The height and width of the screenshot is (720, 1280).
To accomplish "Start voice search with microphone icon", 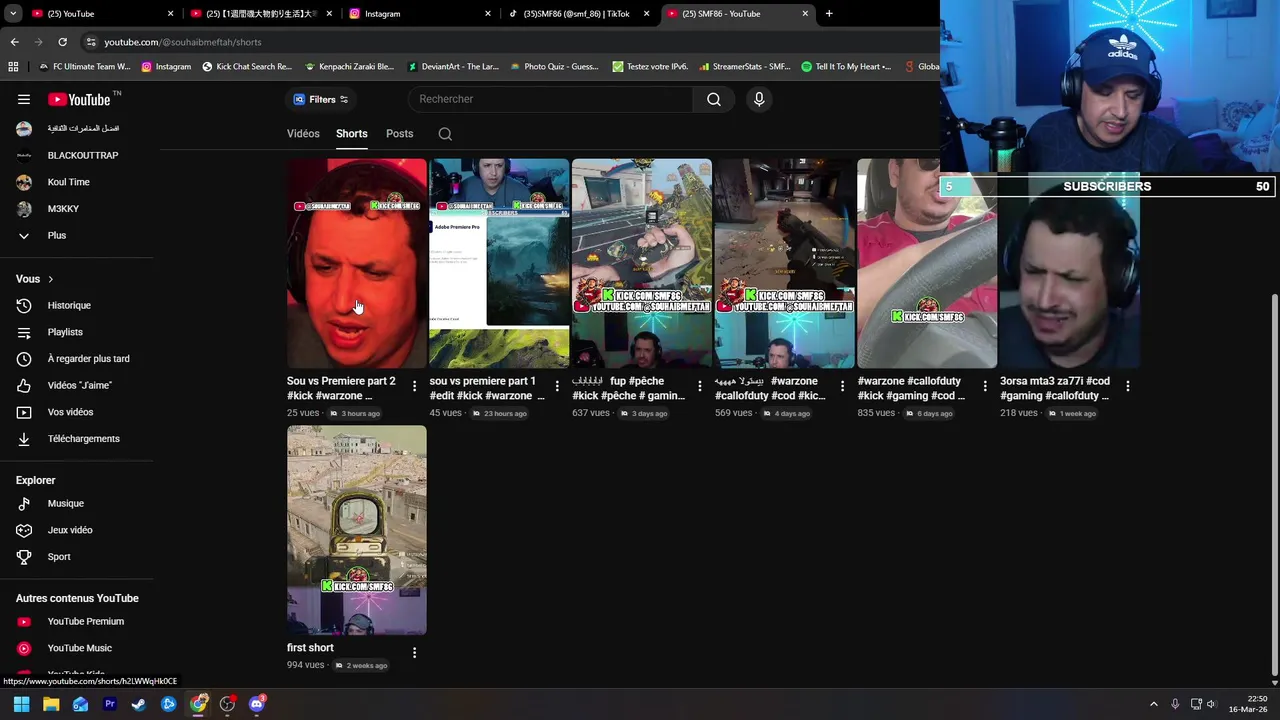I will 759,99.
